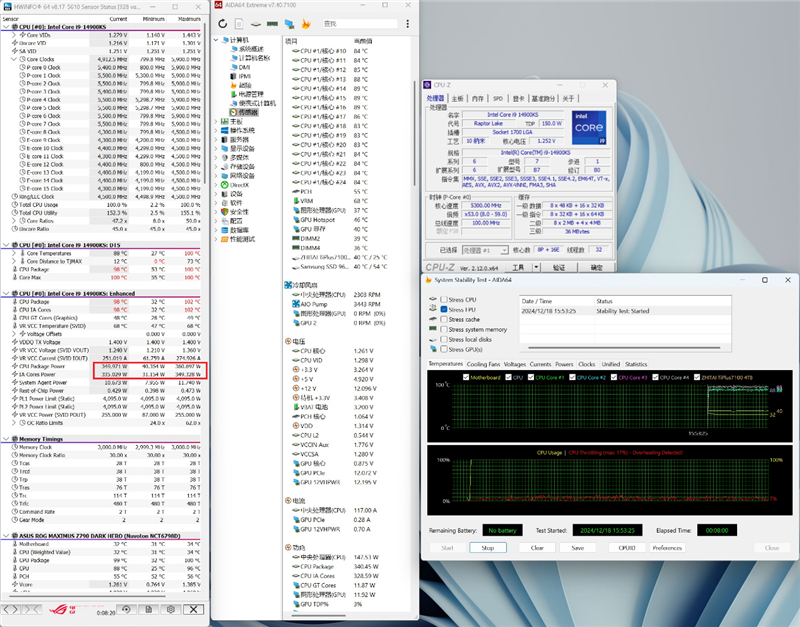Enable the Stress CPU checkbox

(x=444, y=299)
